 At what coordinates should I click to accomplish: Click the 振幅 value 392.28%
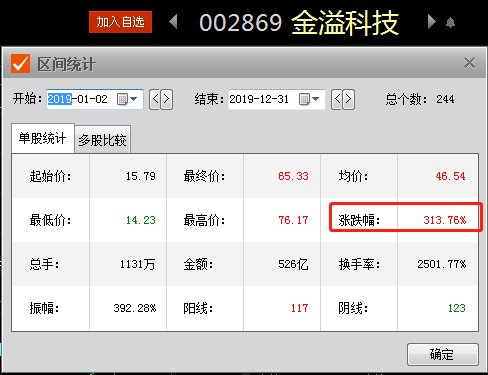pos(135,308)
